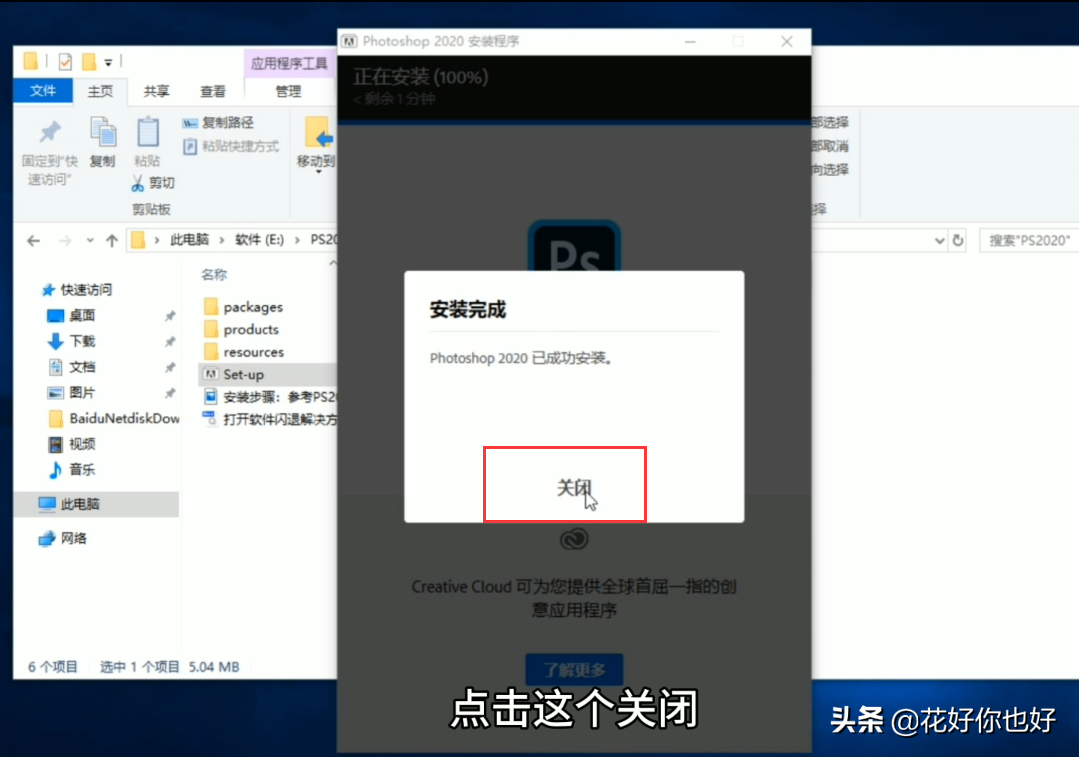
Task: Click pin icon next to 图片
Action: (x=170, y=393)
